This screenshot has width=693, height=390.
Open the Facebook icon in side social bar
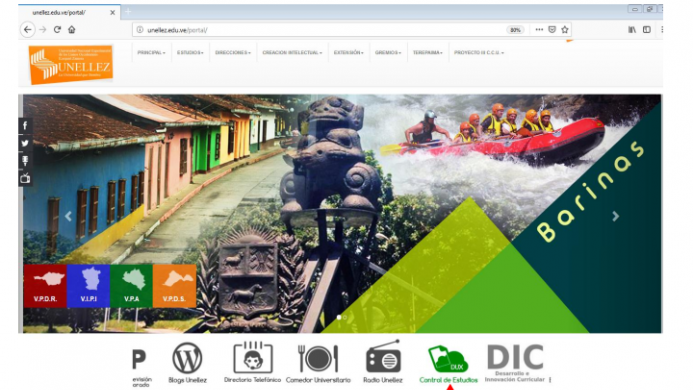[25, 126]
